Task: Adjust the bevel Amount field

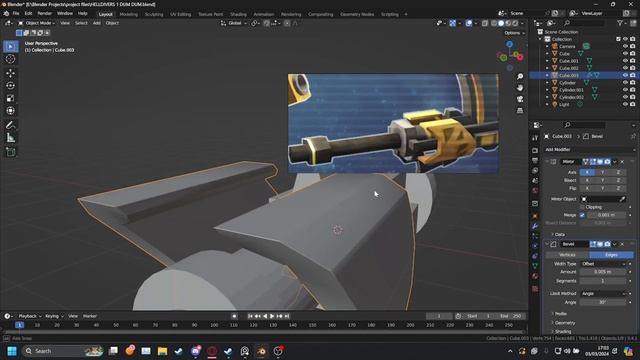Action: 603,272
